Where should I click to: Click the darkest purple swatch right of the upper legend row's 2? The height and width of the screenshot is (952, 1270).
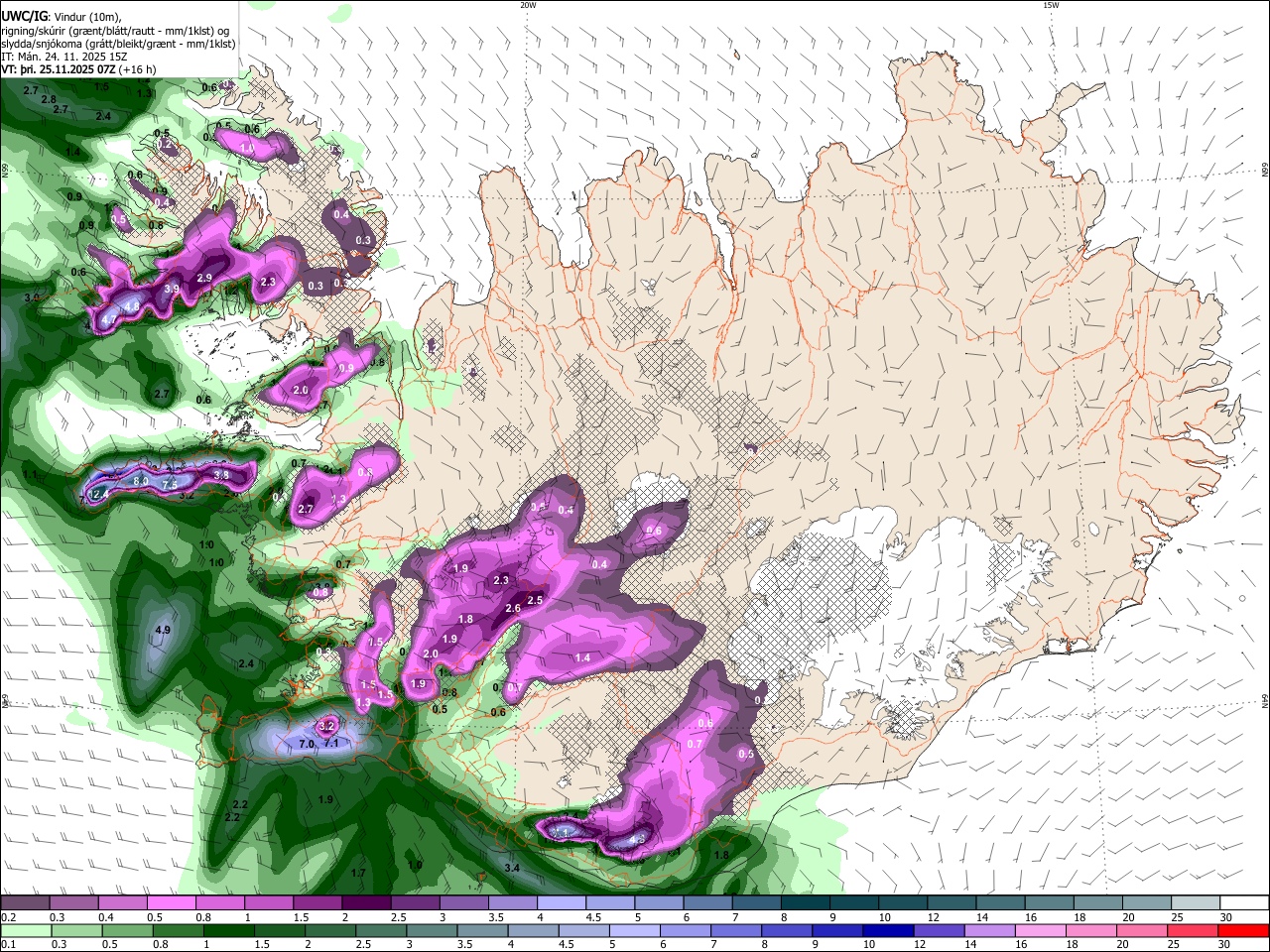(x=365, y=903)
